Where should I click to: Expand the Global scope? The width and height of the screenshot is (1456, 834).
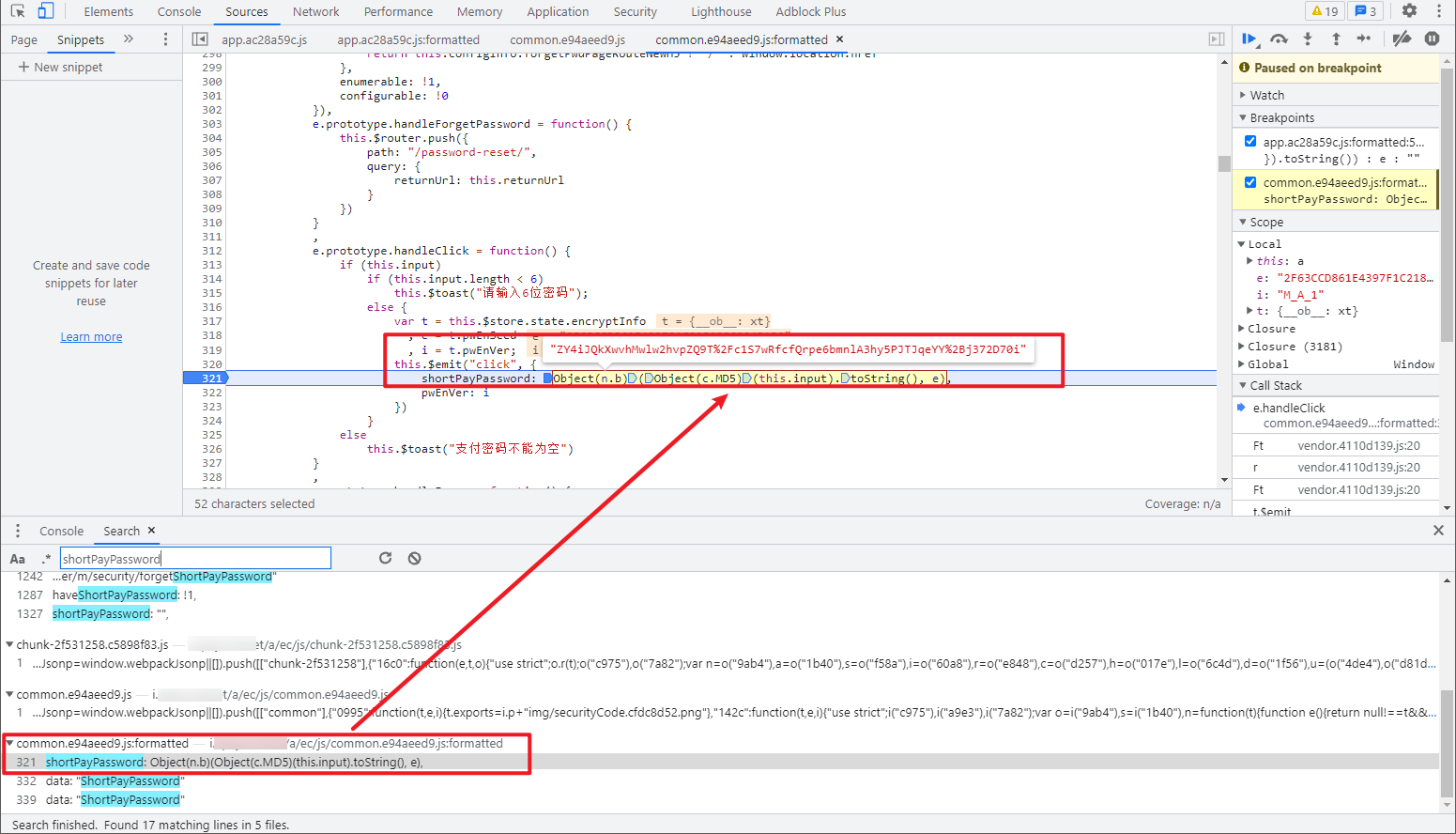(x=1241, y=364)
